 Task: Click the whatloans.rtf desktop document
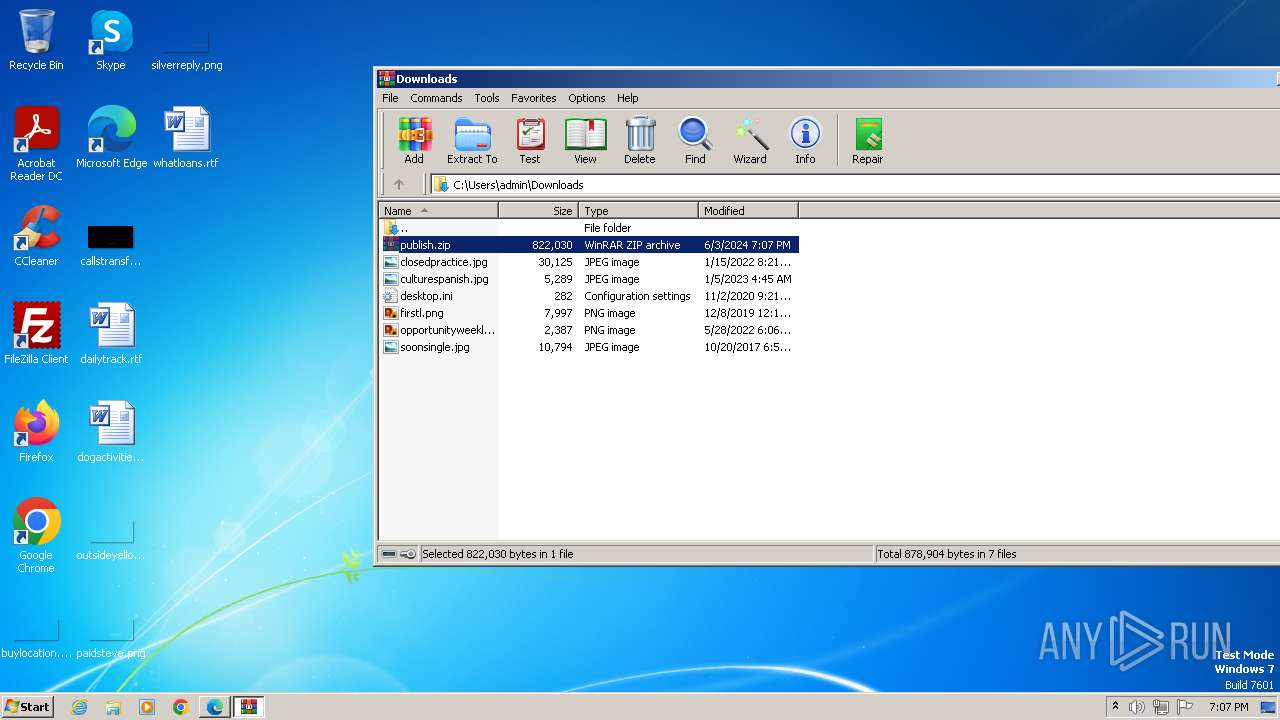coord(186,138)
